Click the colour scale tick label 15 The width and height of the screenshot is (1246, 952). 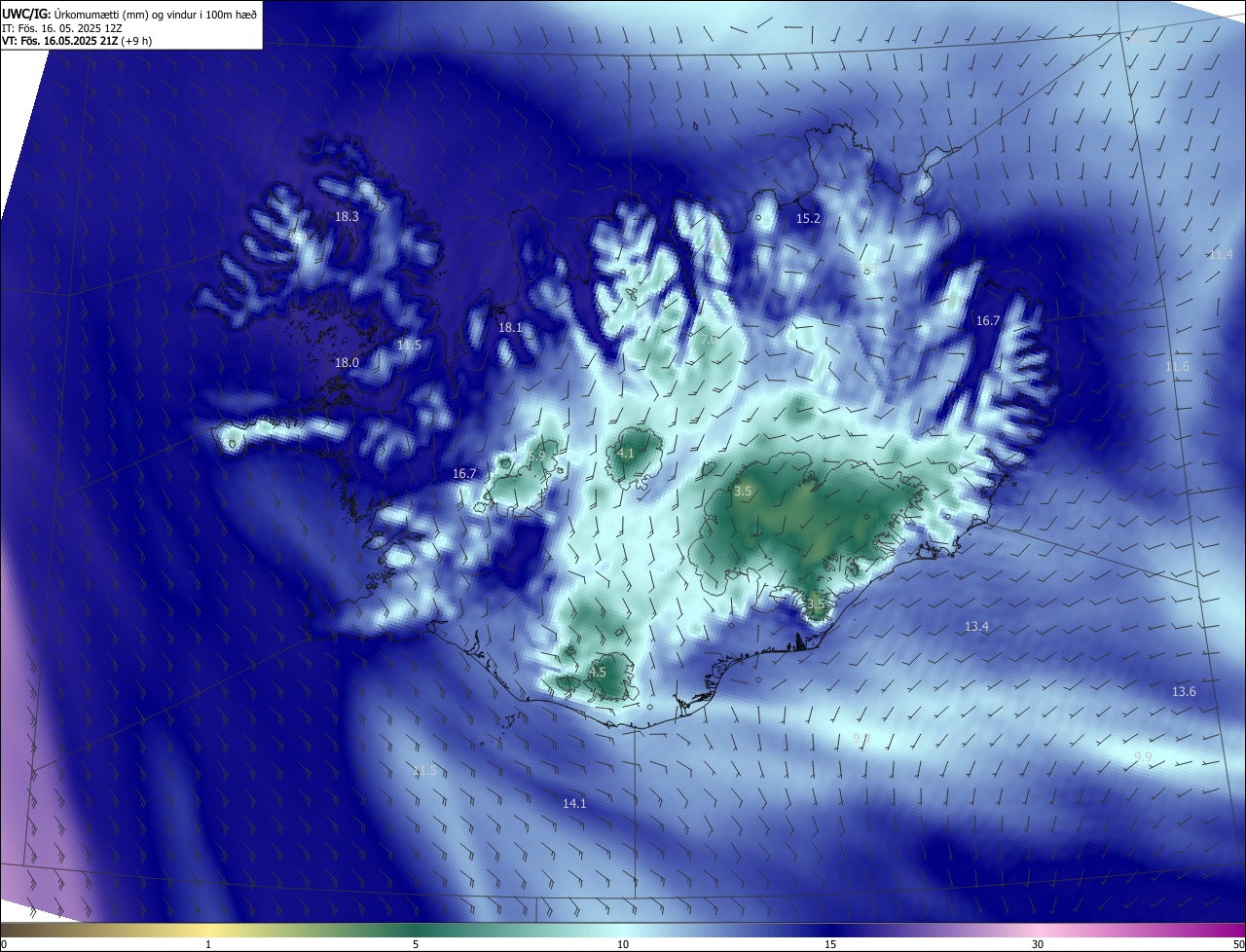pyautogui.click(x=830, y=944)
